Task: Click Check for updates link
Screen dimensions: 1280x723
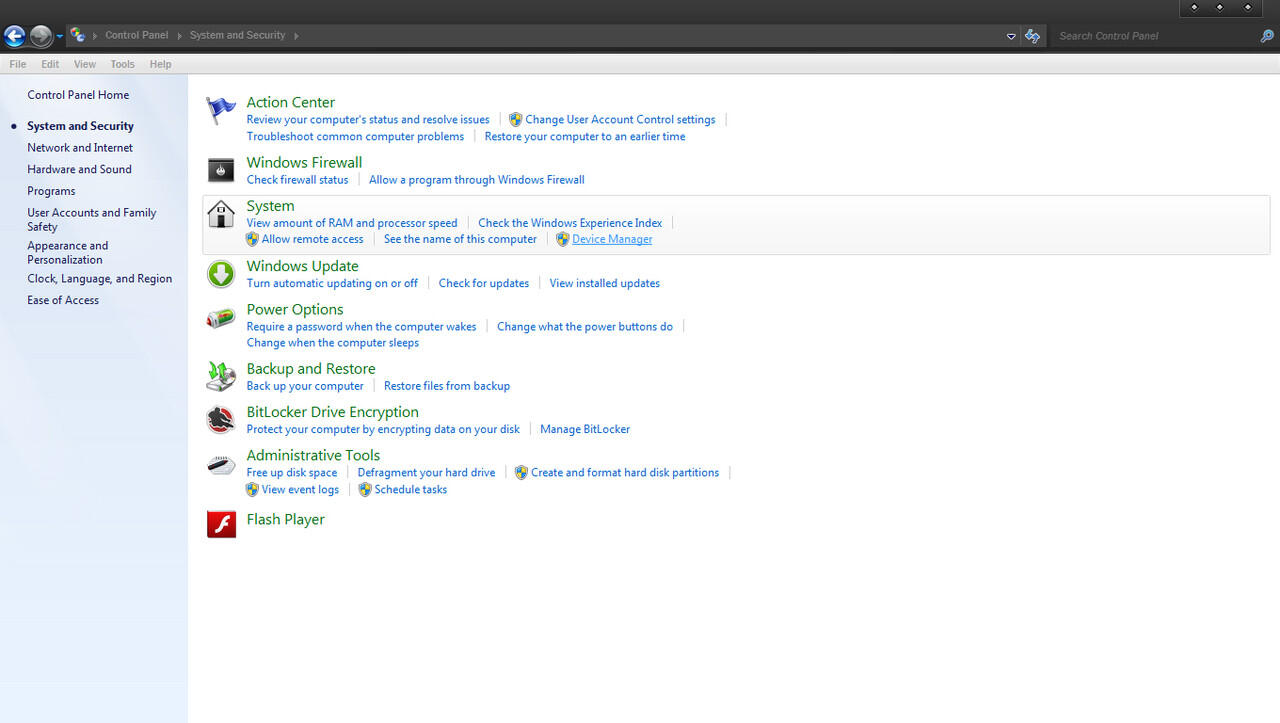Action: pos(484,283)
